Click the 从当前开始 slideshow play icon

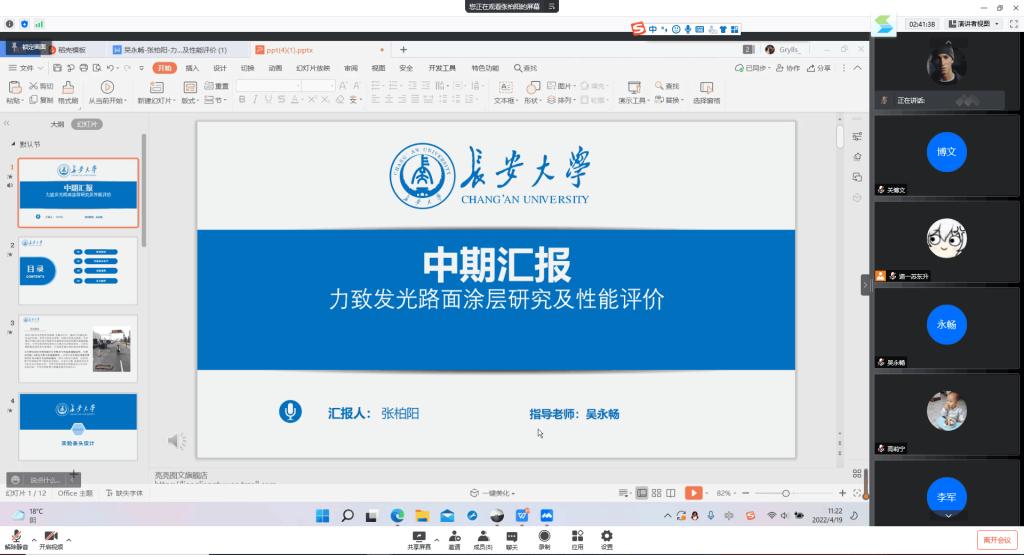pyautogui.click(x=108, y=87)
